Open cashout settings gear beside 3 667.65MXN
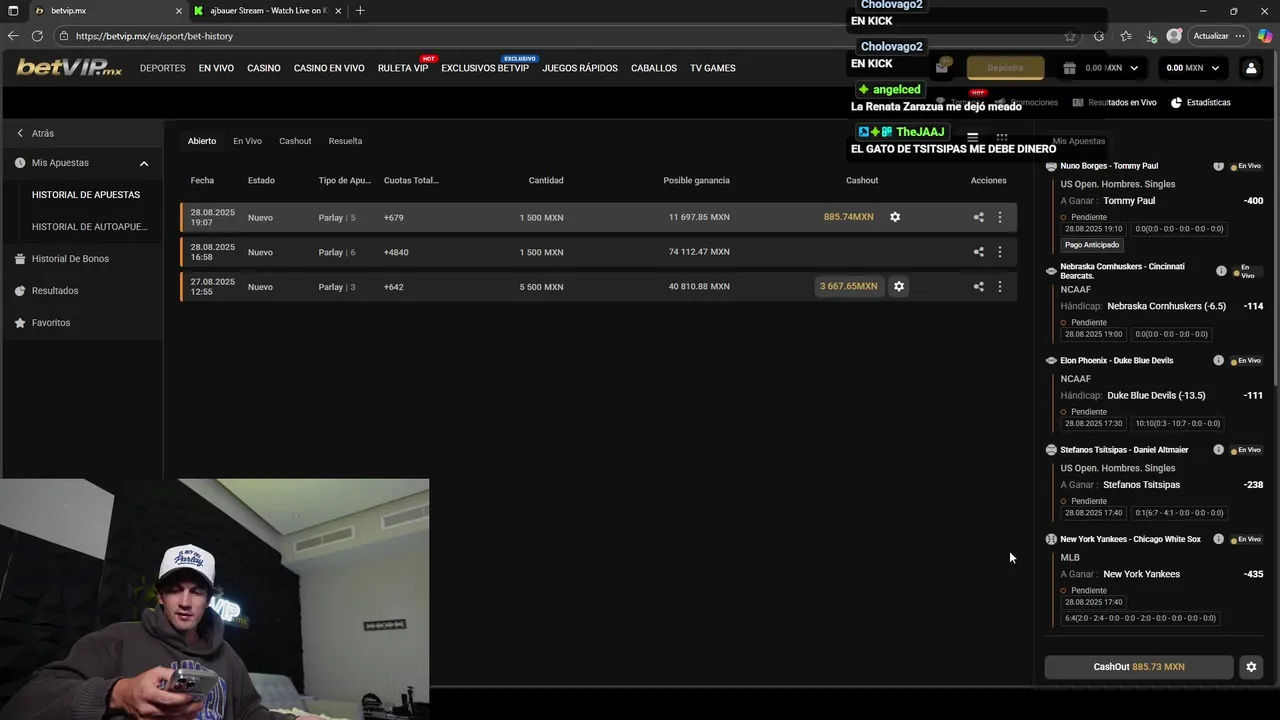This screenshot has height=720, width=1280. tap(899, 286)
